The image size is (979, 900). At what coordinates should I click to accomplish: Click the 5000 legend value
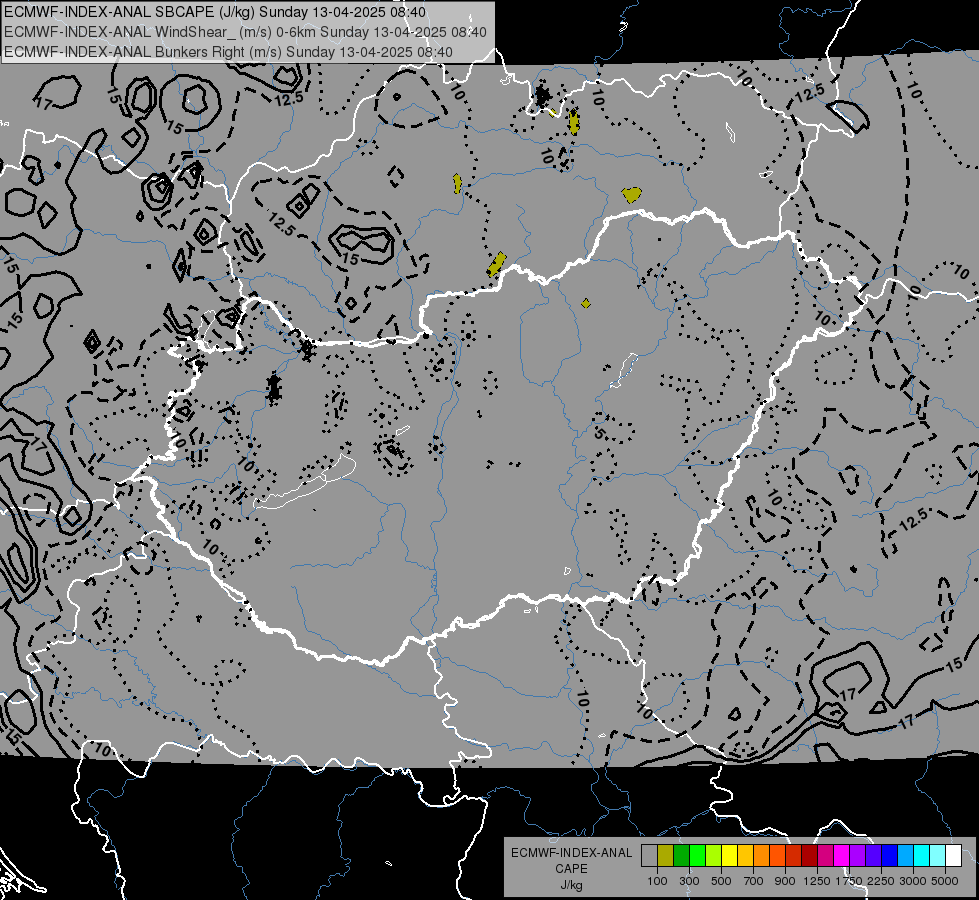(945, 881)
